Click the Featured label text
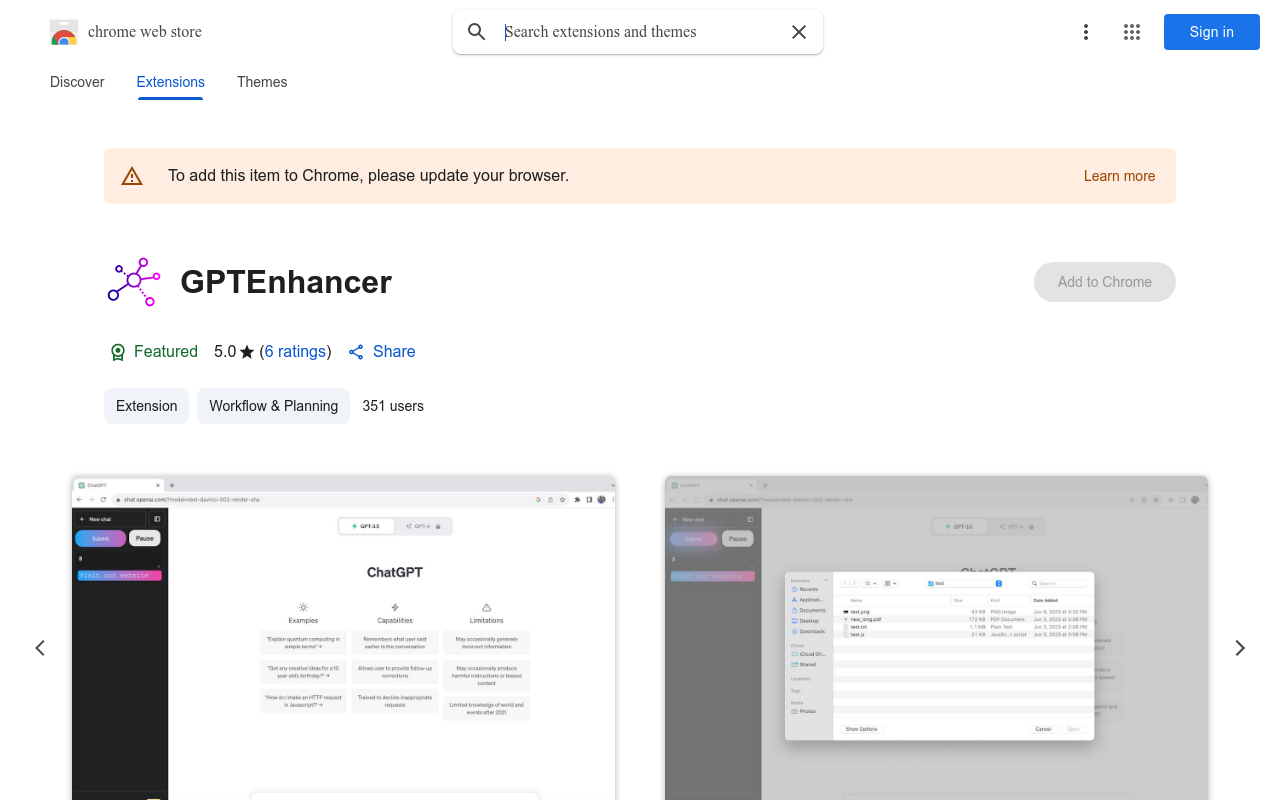The image size is (1280, 800). pos(166,352)
